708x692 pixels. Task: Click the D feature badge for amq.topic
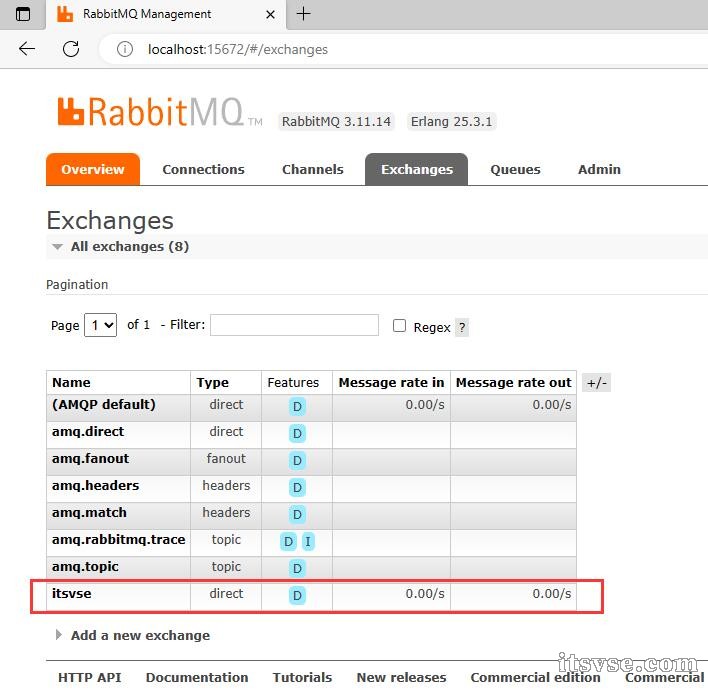(x=297, y=569)
